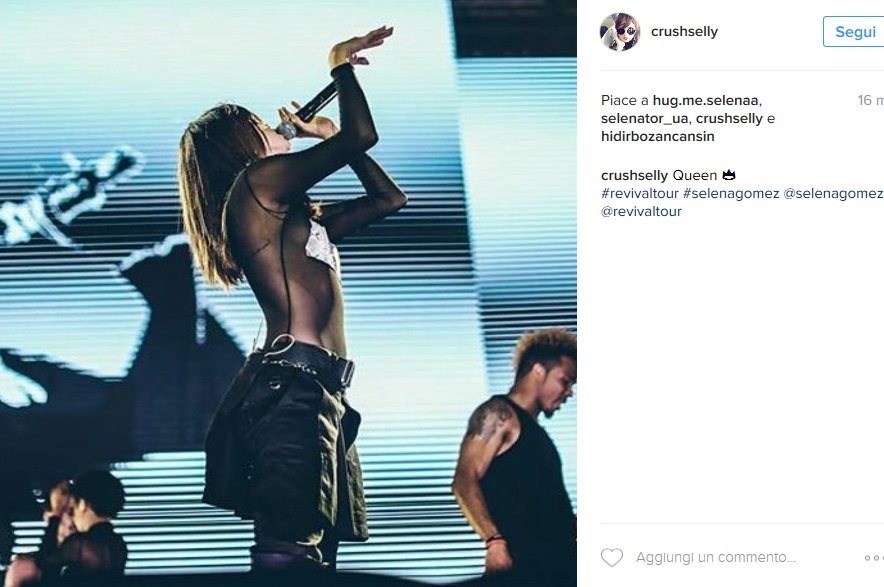The width and height of the screenshot is (884, 587).
Task: Click the microphone in the photo
Action: point(309,110)
